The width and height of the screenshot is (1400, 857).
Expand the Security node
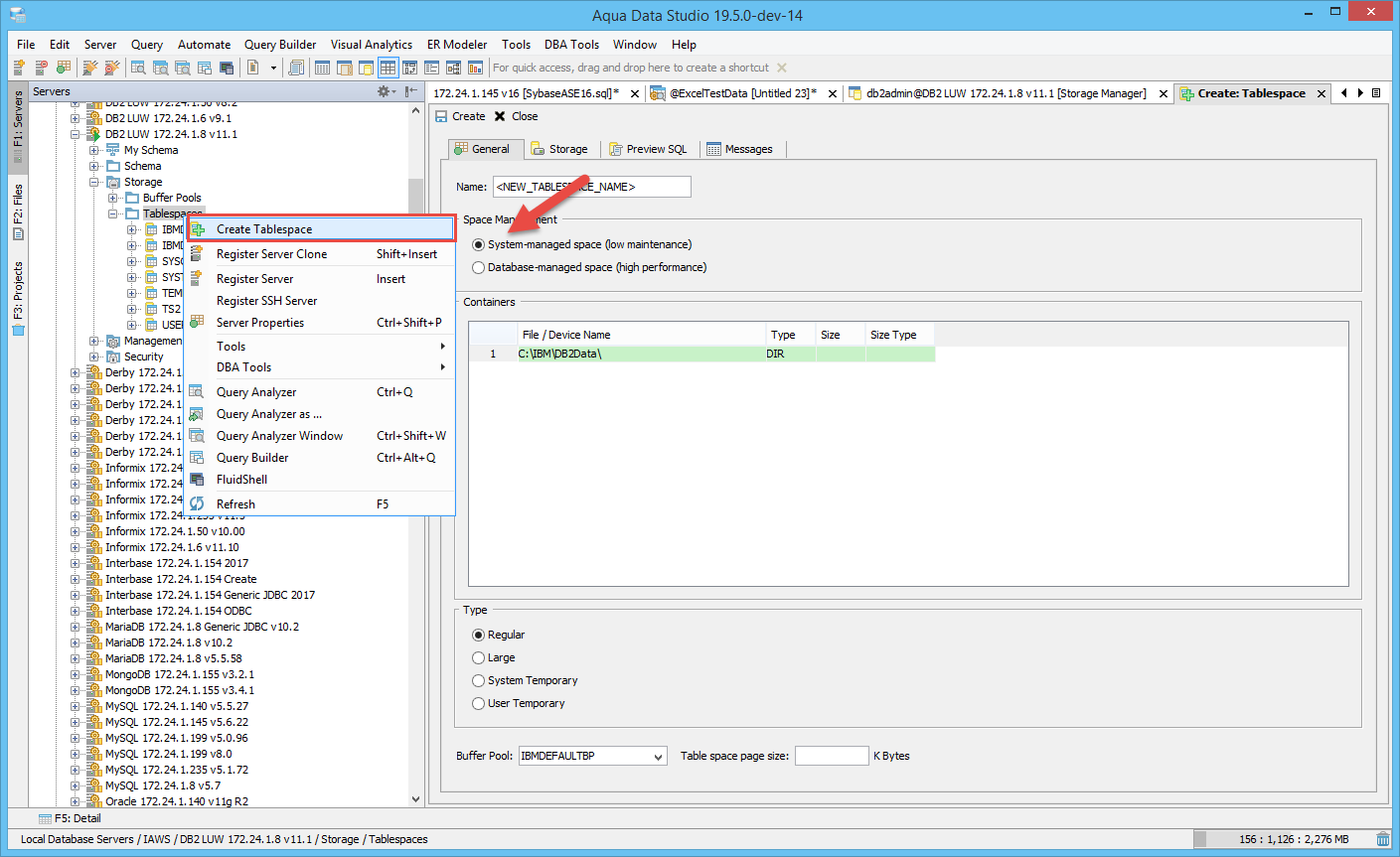[94, 357]
